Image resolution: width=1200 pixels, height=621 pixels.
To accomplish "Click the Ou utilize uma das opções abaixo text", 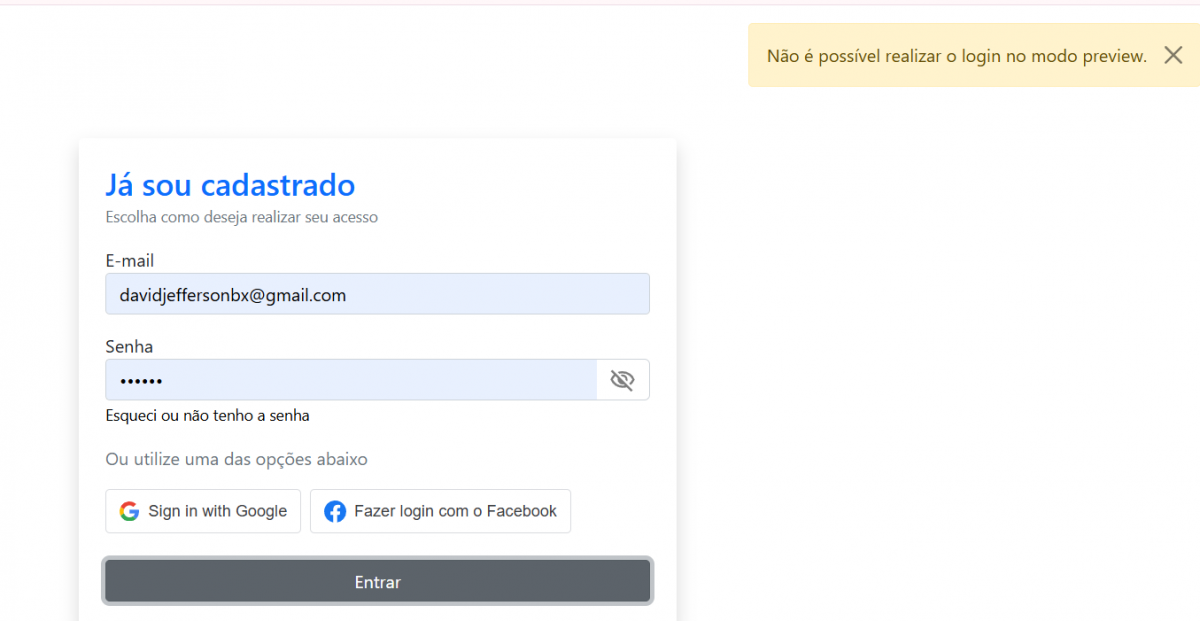I will (237, 459).
